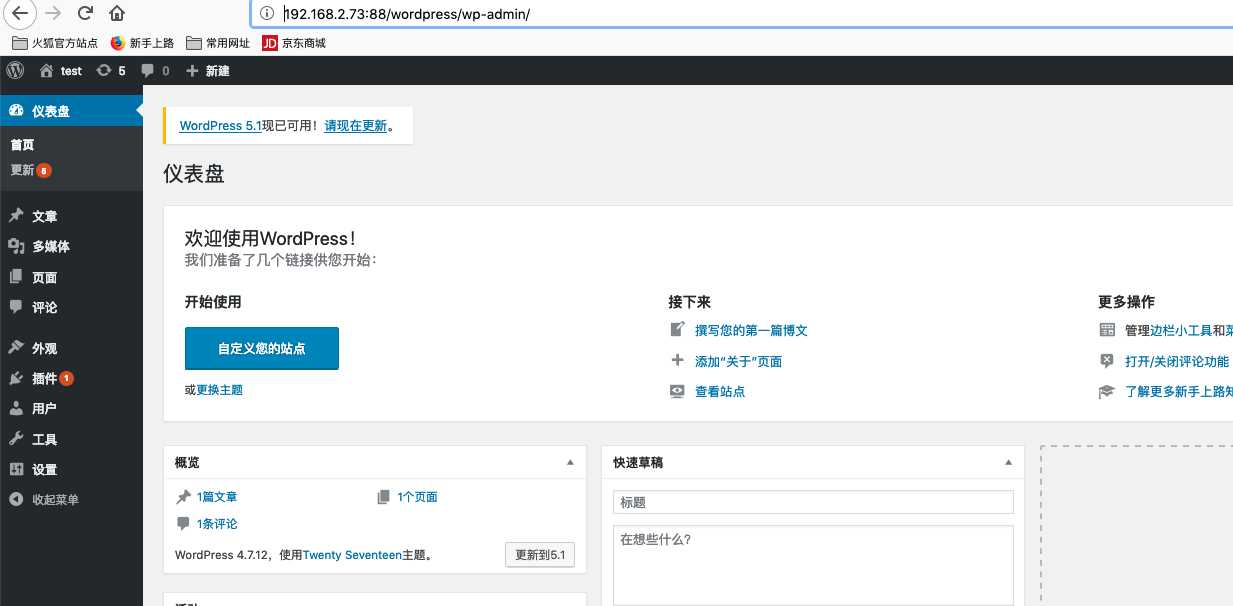Click the 更换主题 link
Viewport: 1233px width, 606px height.
(x=220, y=389)
